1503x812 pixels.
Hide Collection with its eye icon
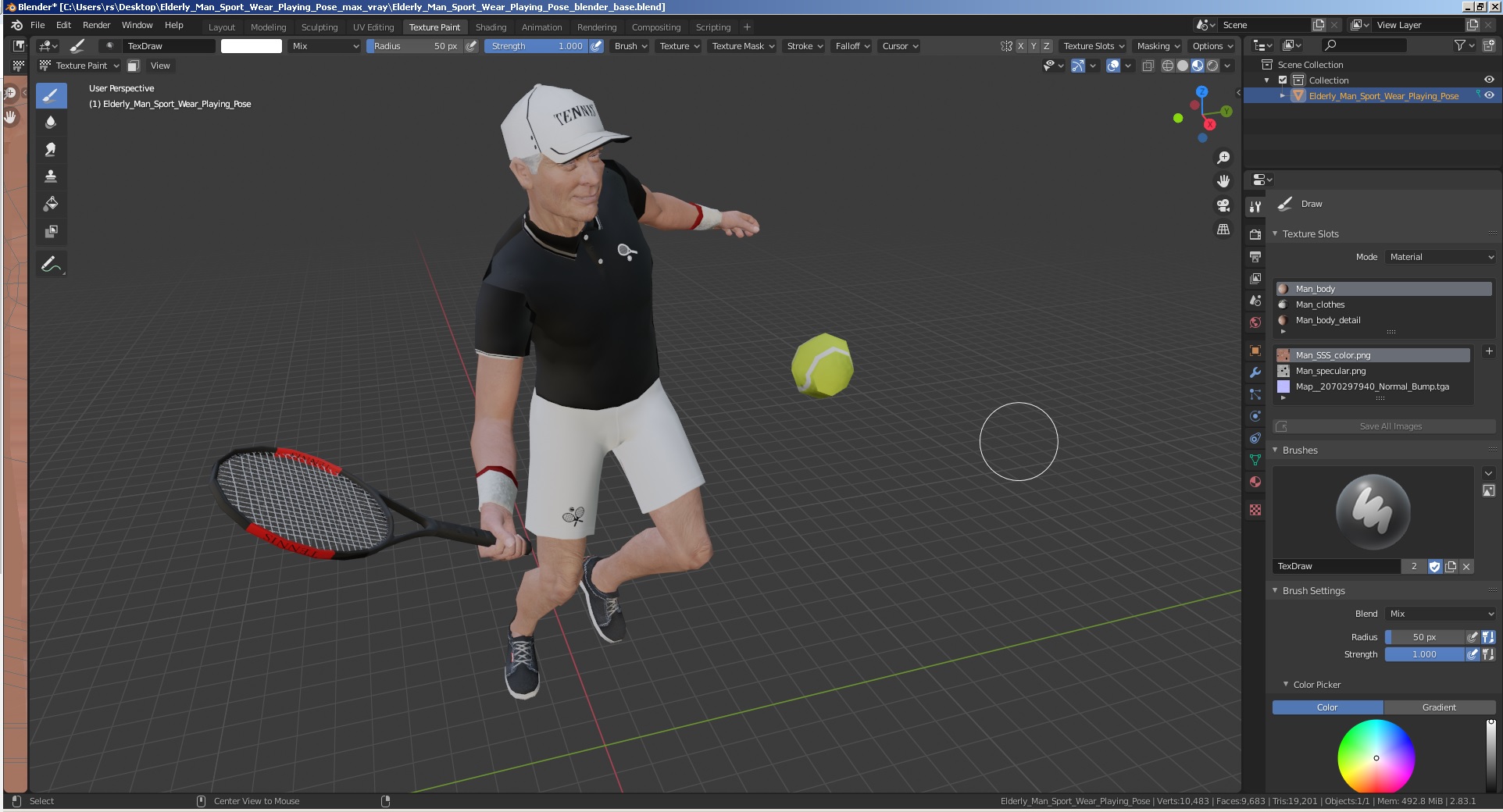click(x=1489, y=80)
